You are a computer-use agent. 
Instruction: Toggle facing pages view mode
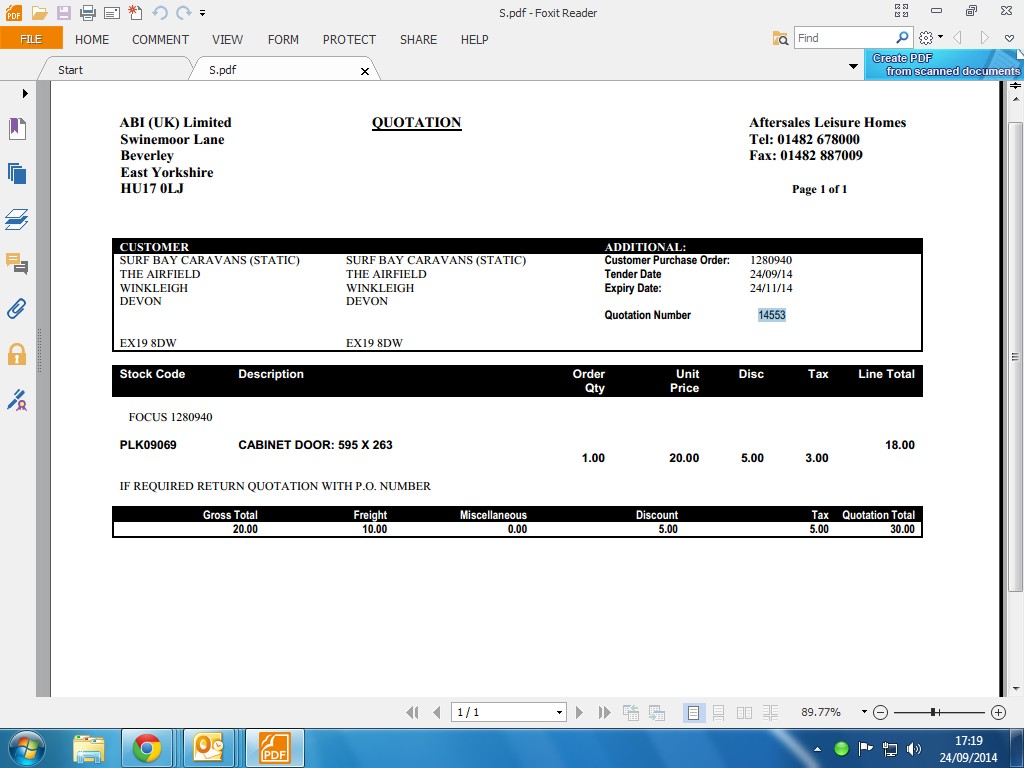coord(744,712)
